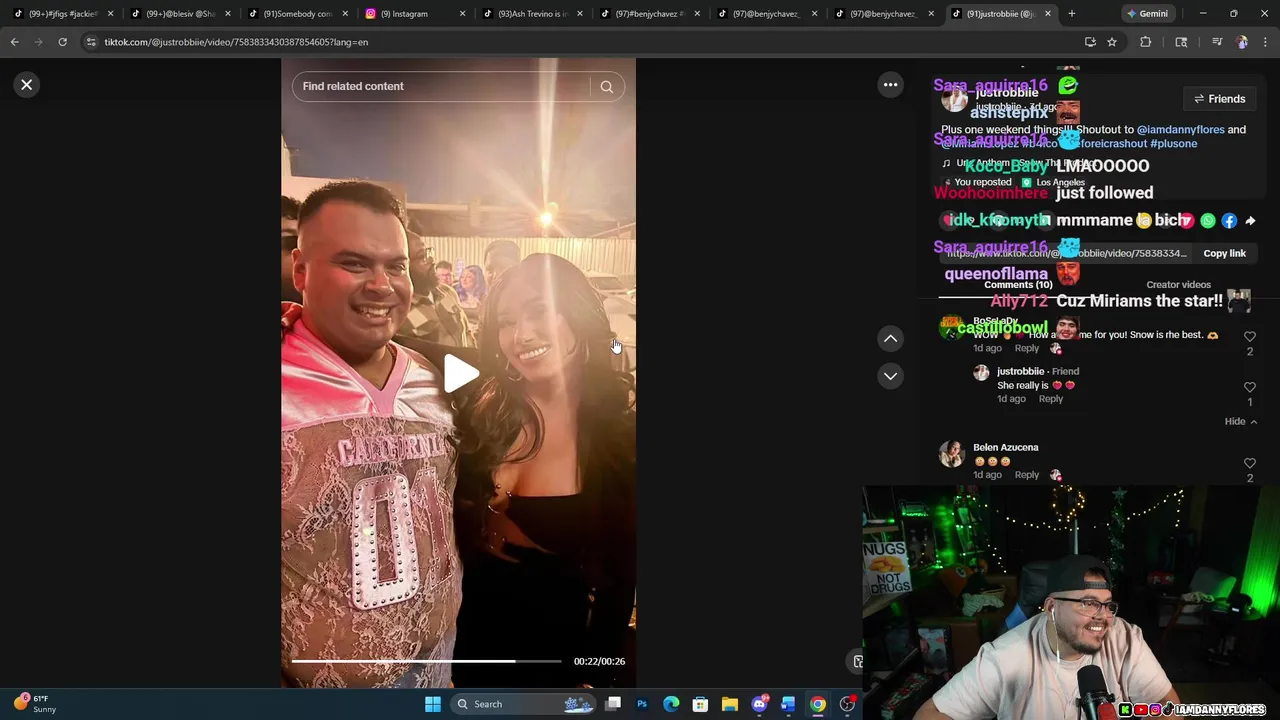
Task: Seek on the video progress bar
Action: [426, 661]
